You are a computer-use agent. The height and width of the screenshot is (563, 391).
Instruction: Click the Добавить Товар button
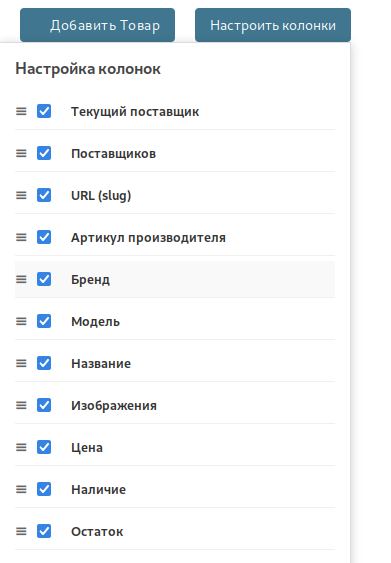97,25
